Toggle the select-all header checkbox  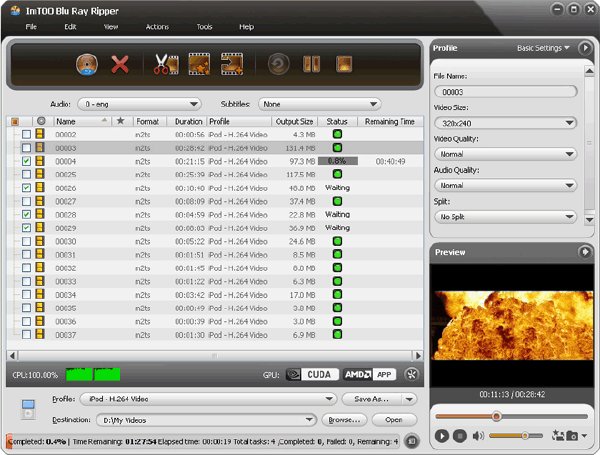[x=15, y=122]
